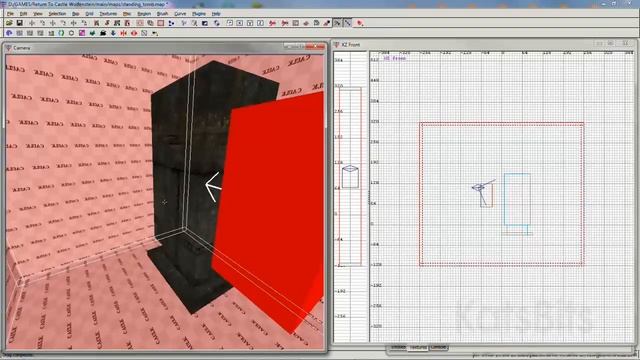Open the Help menu
The height and width of the screenshot is (360, 640).
pos(216,13)
